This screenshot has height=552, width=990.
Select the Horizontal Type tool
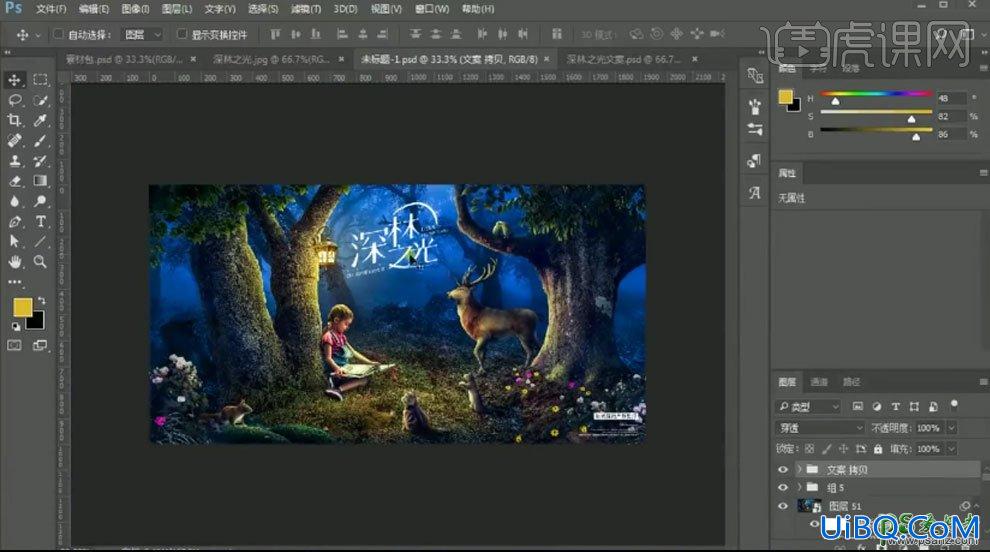[x=40, y=222]
